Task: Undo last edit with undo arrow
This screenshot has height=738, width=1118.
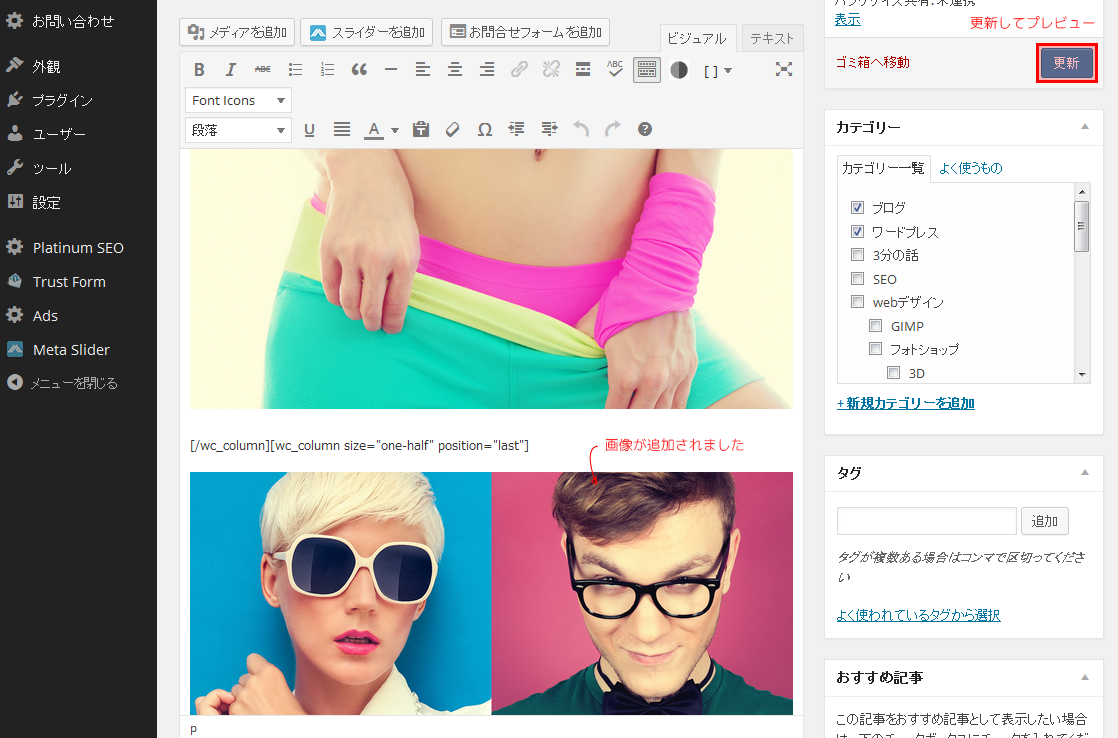Action: click(x=581, y=129)
